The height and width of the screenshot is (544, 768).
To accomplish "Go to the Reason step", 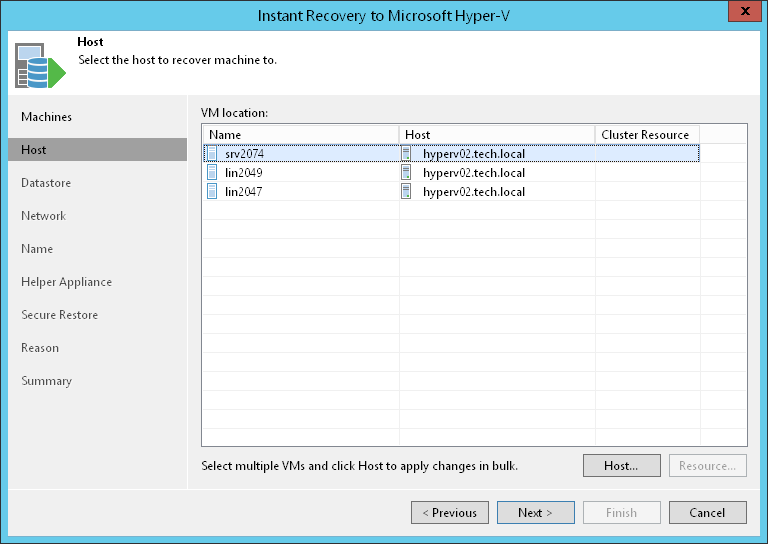I will (x=40, y=348).
